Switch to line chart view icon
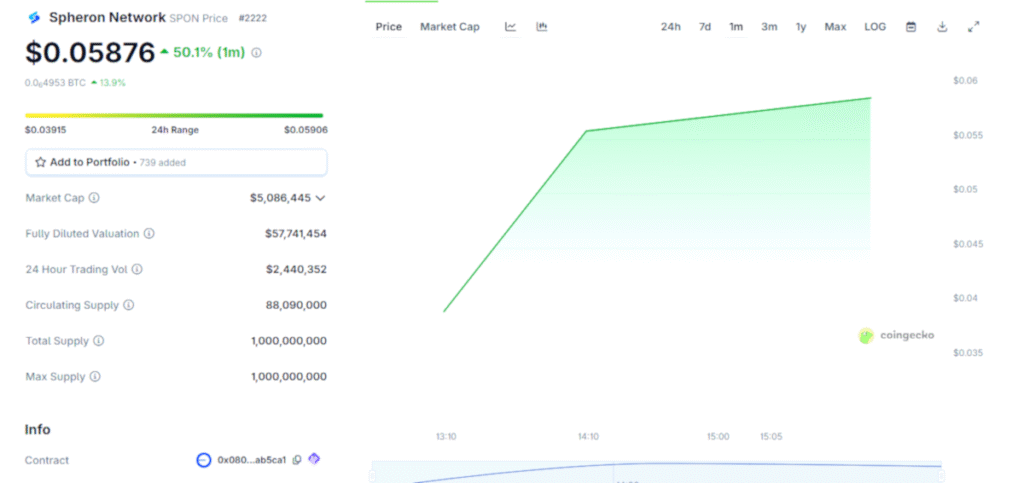The image size is (1024, 483). pos(511,27)
